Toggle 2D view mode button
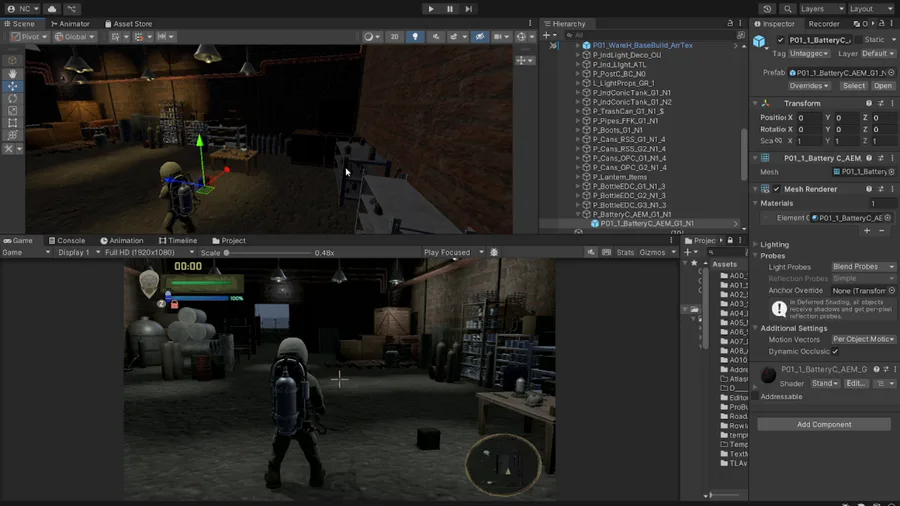 [x=394, y=36]
